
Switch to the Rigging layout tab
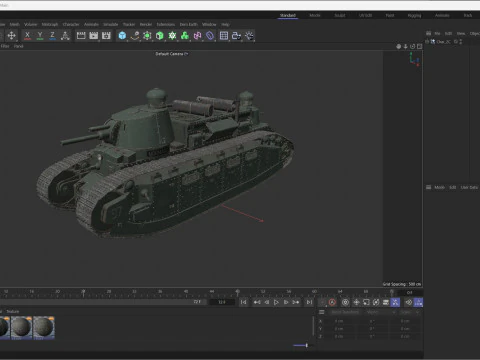pyautogui.click(x=414, y=15)
